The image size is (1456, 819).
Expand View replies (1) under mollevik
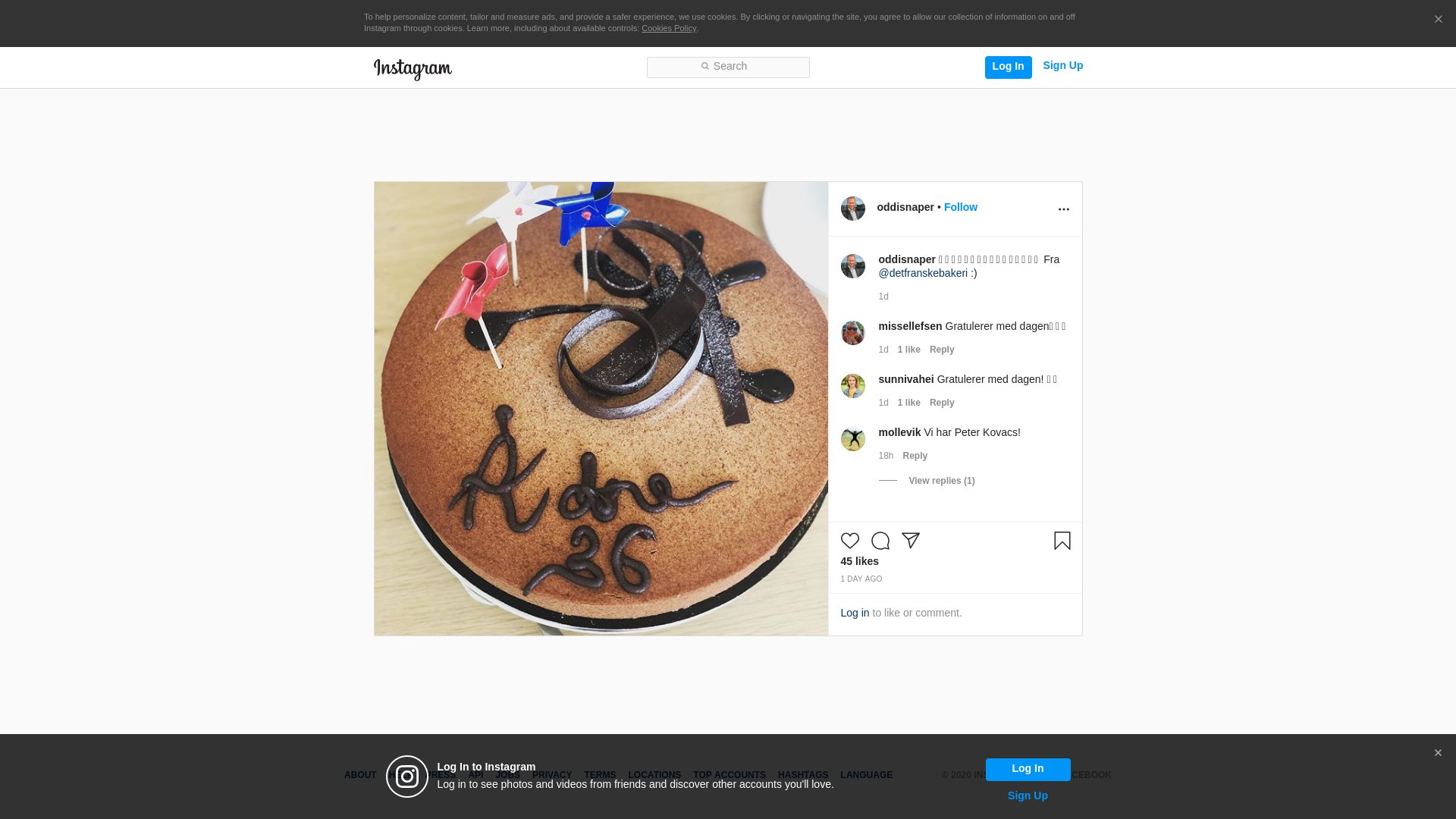click(942, 481)
